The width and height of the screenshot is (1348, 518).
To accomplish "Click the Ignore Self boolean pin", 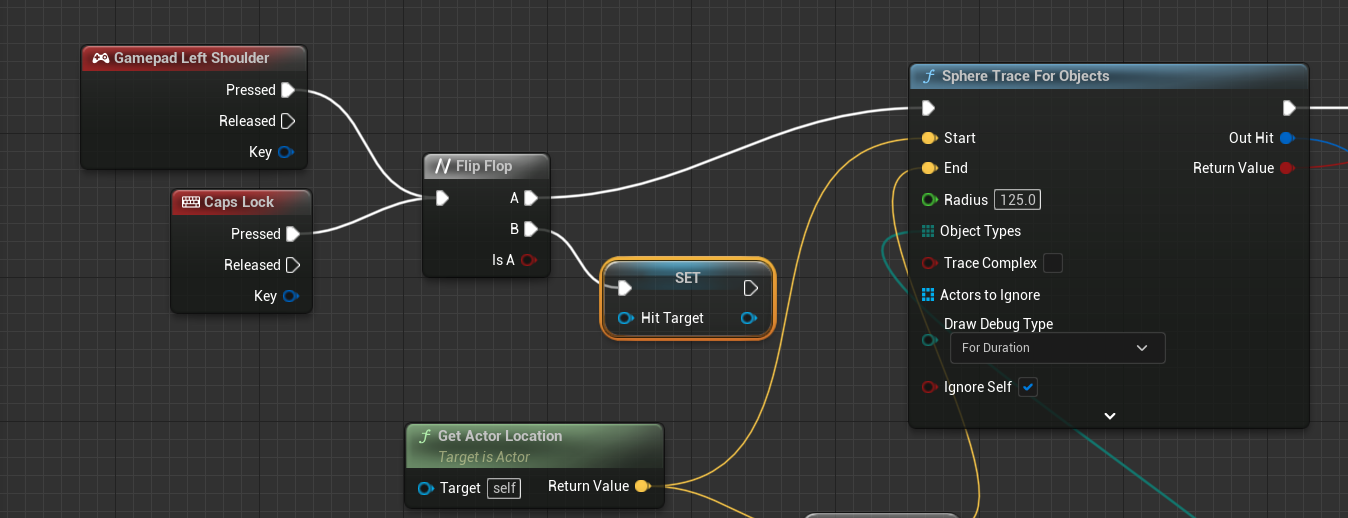I will point(929,387).
